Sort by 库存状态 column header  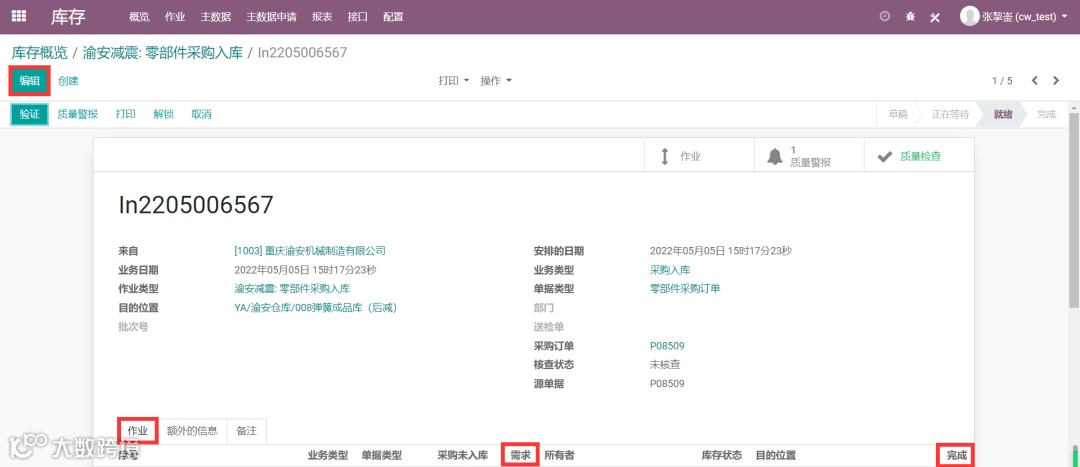pyautogui.click(x=722, y=455)
